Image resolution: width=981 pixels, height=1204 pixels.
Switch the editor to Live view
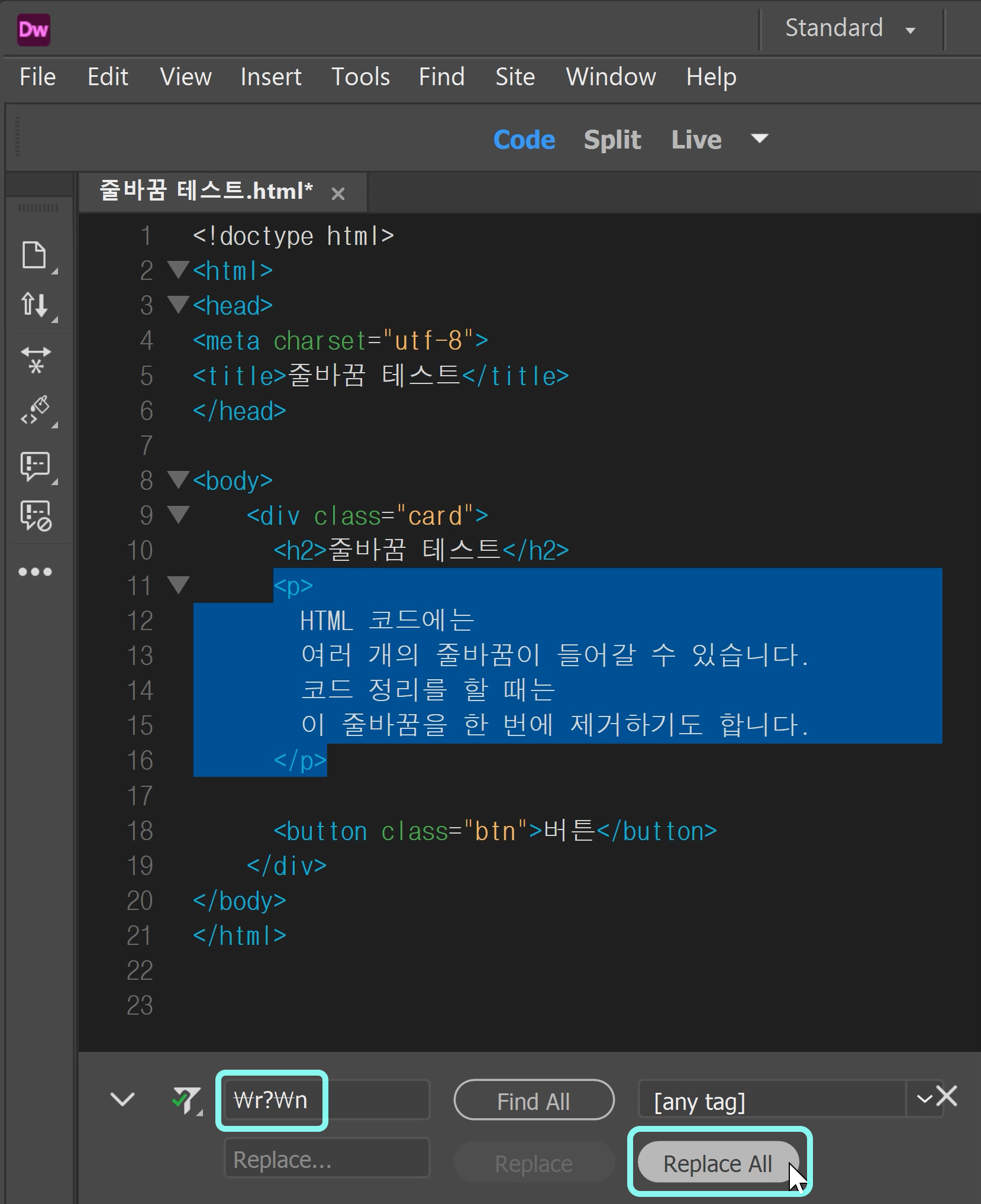696,140
